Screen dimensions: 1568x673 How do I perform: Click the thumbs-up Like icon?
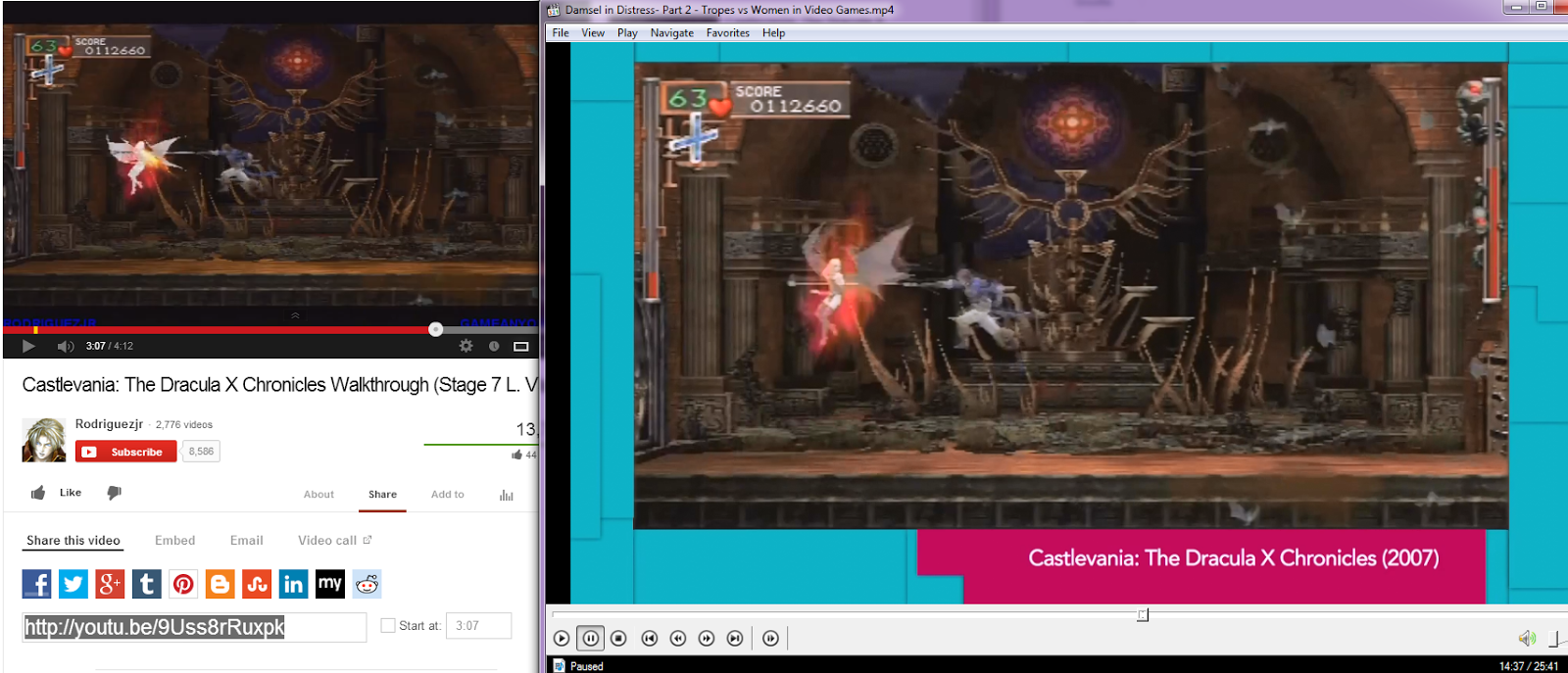pos(38,493)
